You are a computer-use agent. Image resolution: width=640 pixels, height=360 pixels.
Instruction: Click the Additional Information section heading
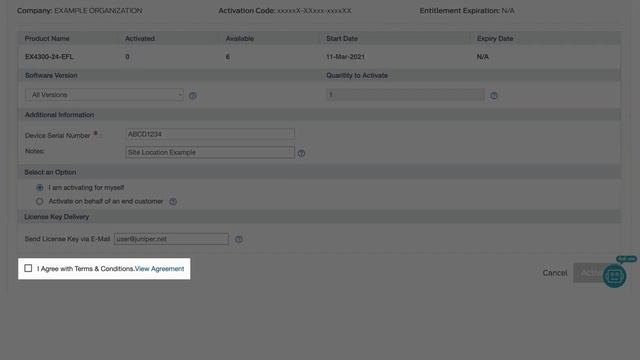[x=59, y=115]
